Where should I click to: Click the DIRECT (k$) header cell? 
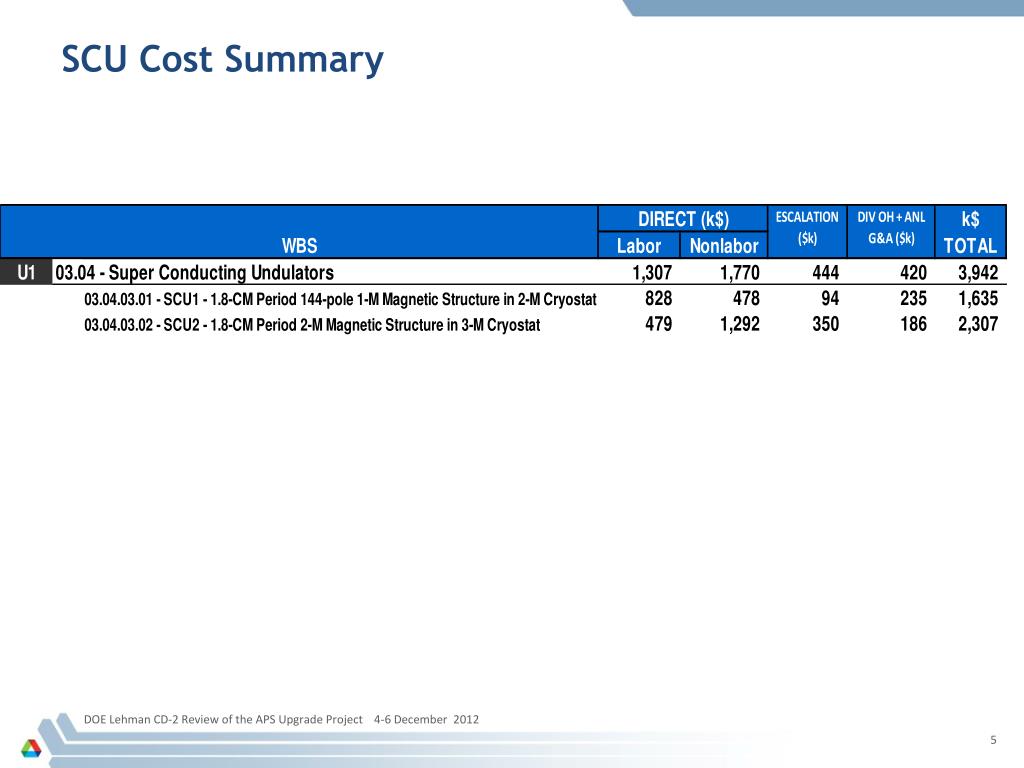pyautogui.click(x=683, y=219)
